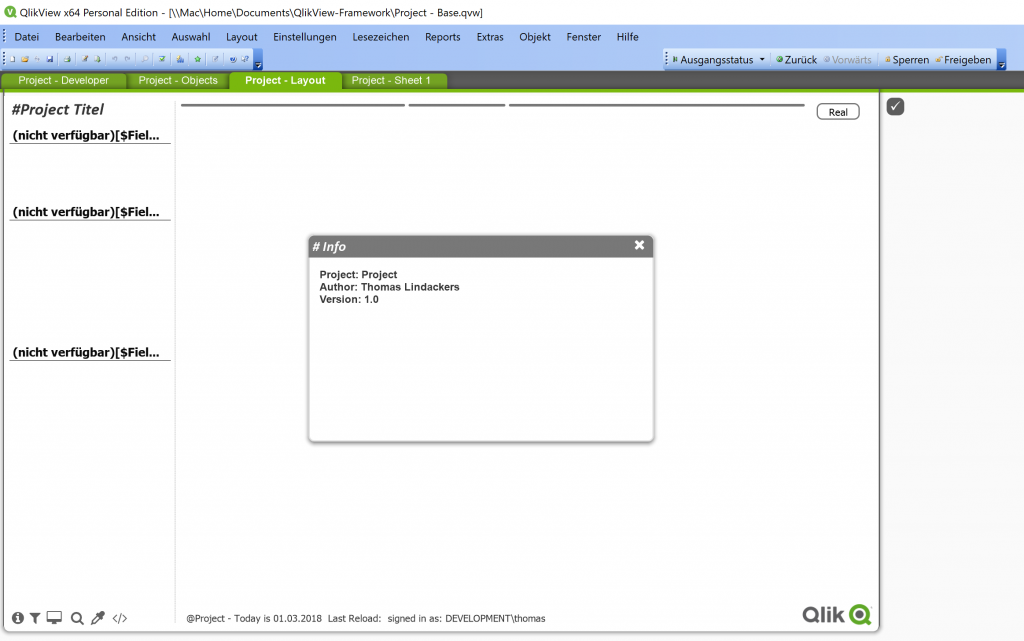Screen dimensions: 1024x641
Task: Select the eyedropper pen icon in the footer
Action: point(97,617)
